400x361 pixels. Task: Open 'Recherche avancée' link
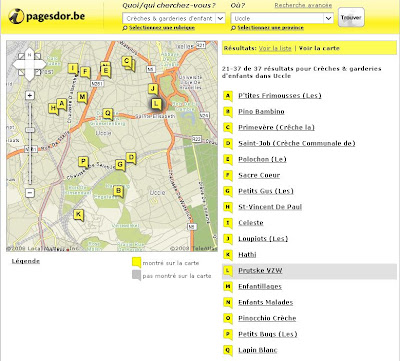303,5
